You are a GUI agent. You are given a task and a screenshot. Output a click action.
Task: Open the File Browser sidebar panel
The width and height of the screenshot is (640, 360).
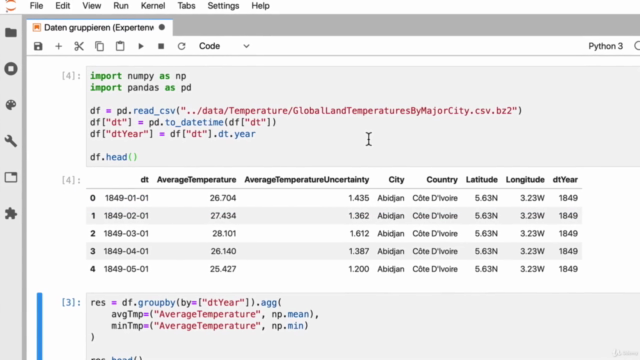tap(11, 33)
